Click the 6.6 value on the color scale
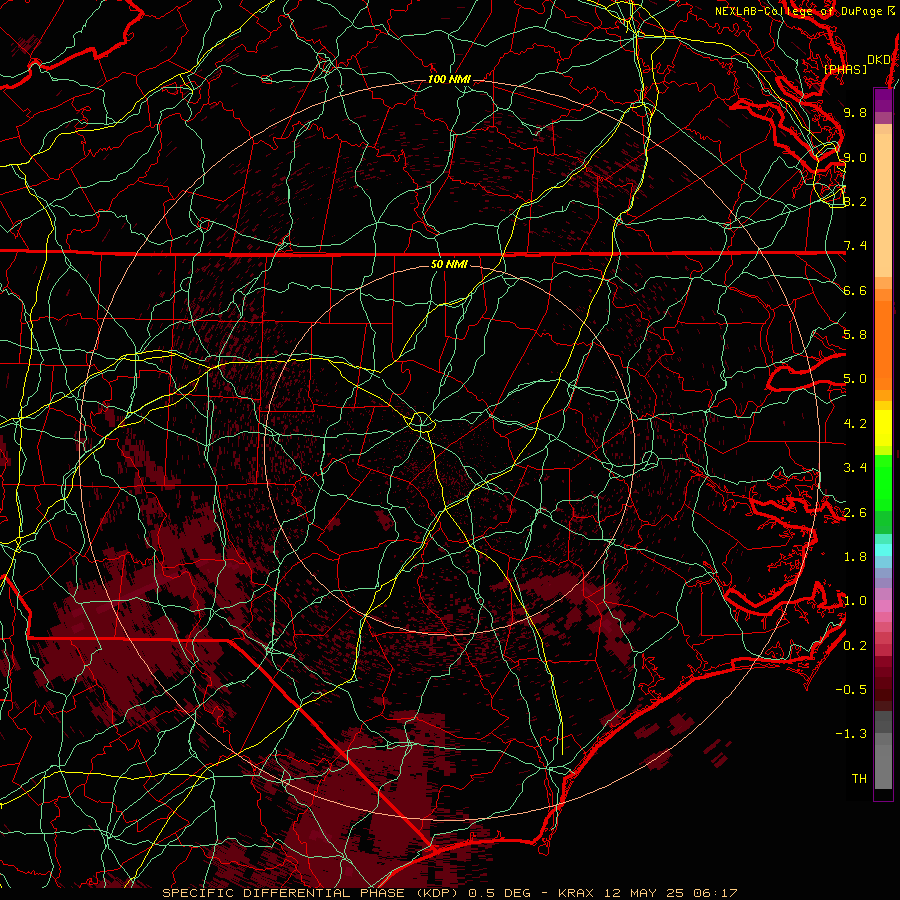This screenshot has width=900, height=900. [855, 290]
